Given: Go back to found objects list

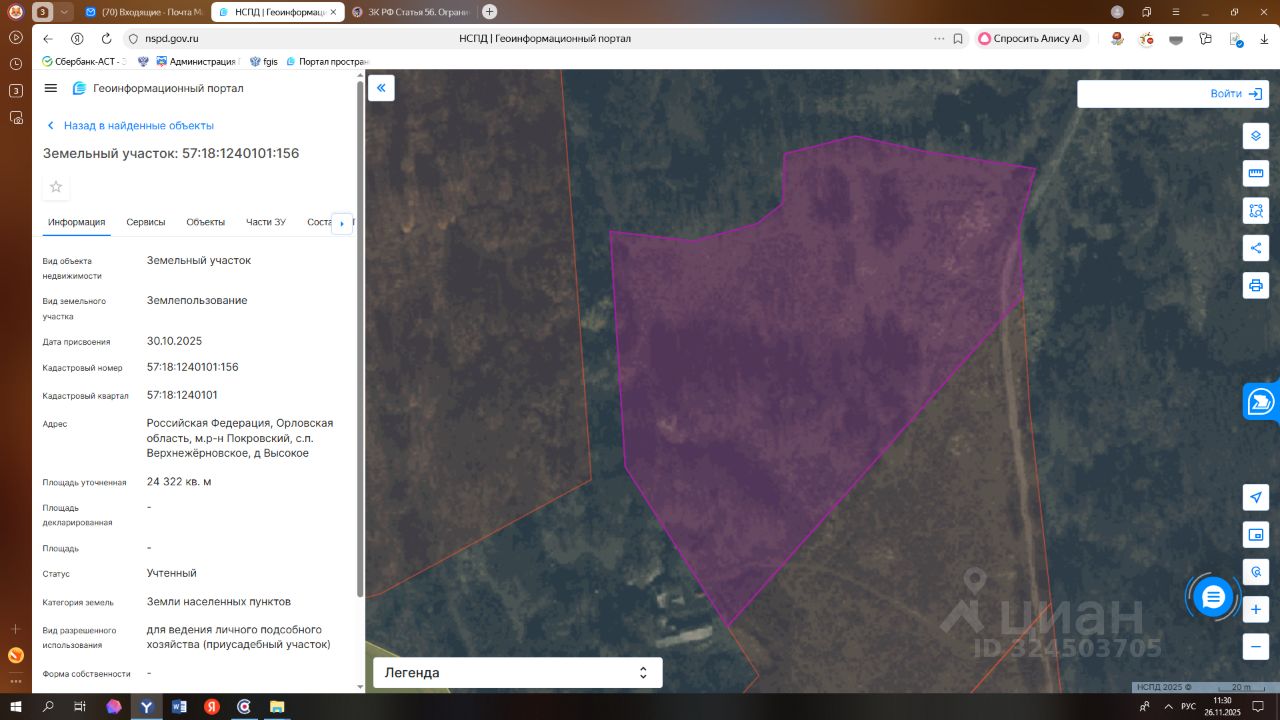Looking at the screenshot, I should point(130,126).
